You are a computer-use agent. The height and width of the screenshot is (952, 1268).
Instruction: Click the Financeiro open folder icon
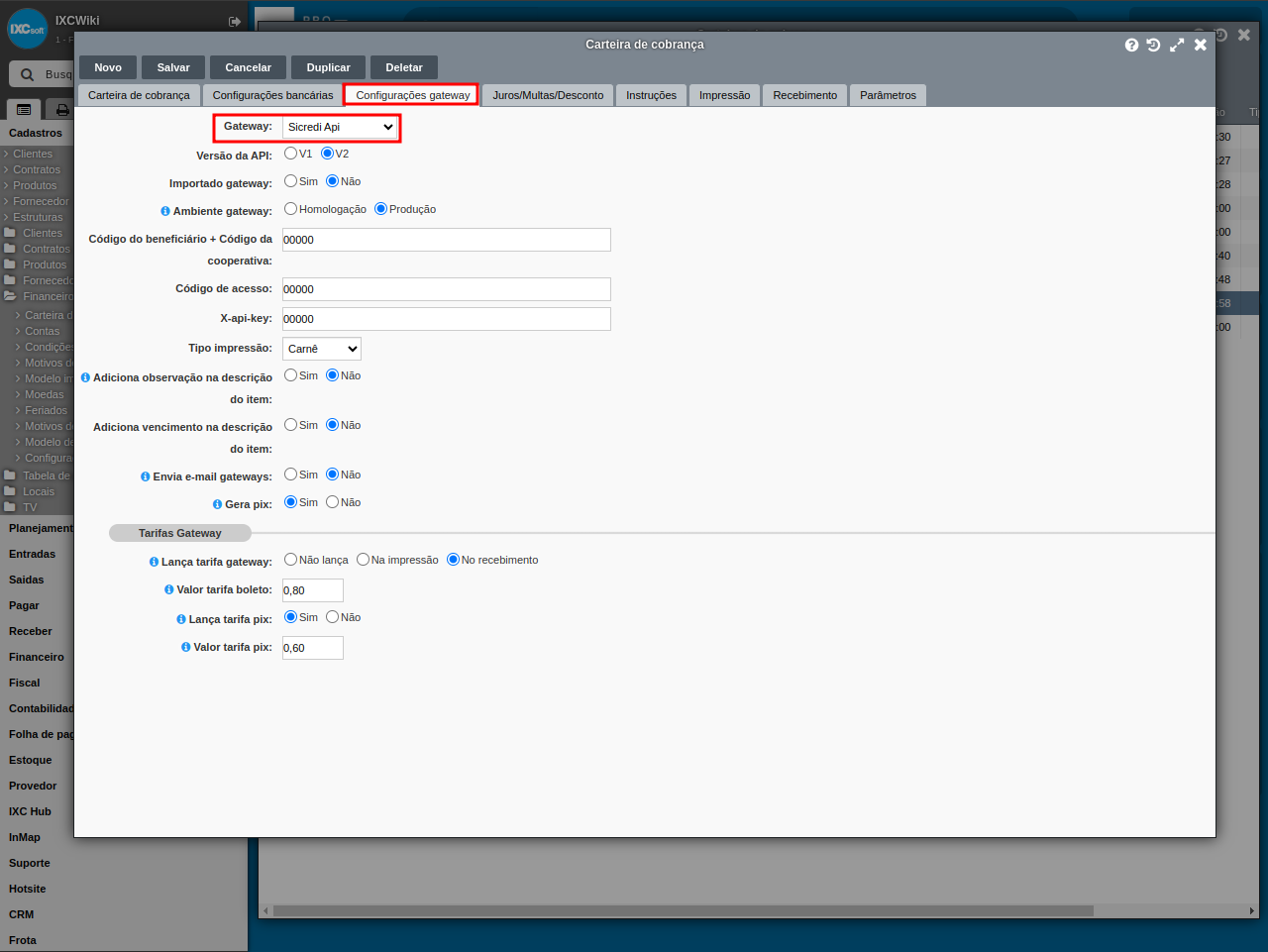click(10, 296)
